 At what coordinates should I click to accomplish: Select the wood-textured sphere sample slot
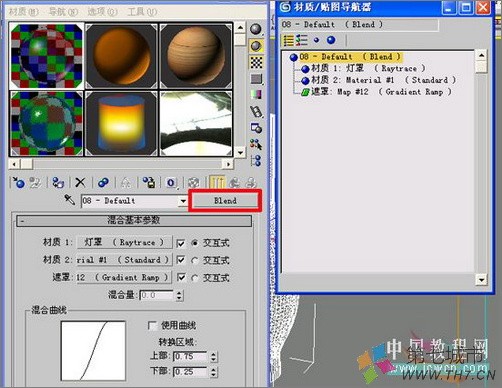pyautogui.click(x=196, y=56)
